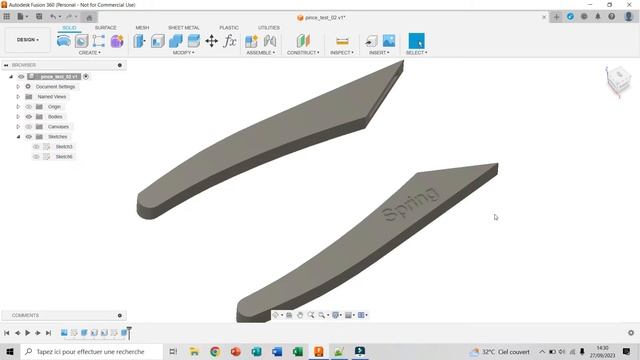Screen dimensions: 640x360
Task: Switch to the SHEET METAL tab
Action: [184, 27]
